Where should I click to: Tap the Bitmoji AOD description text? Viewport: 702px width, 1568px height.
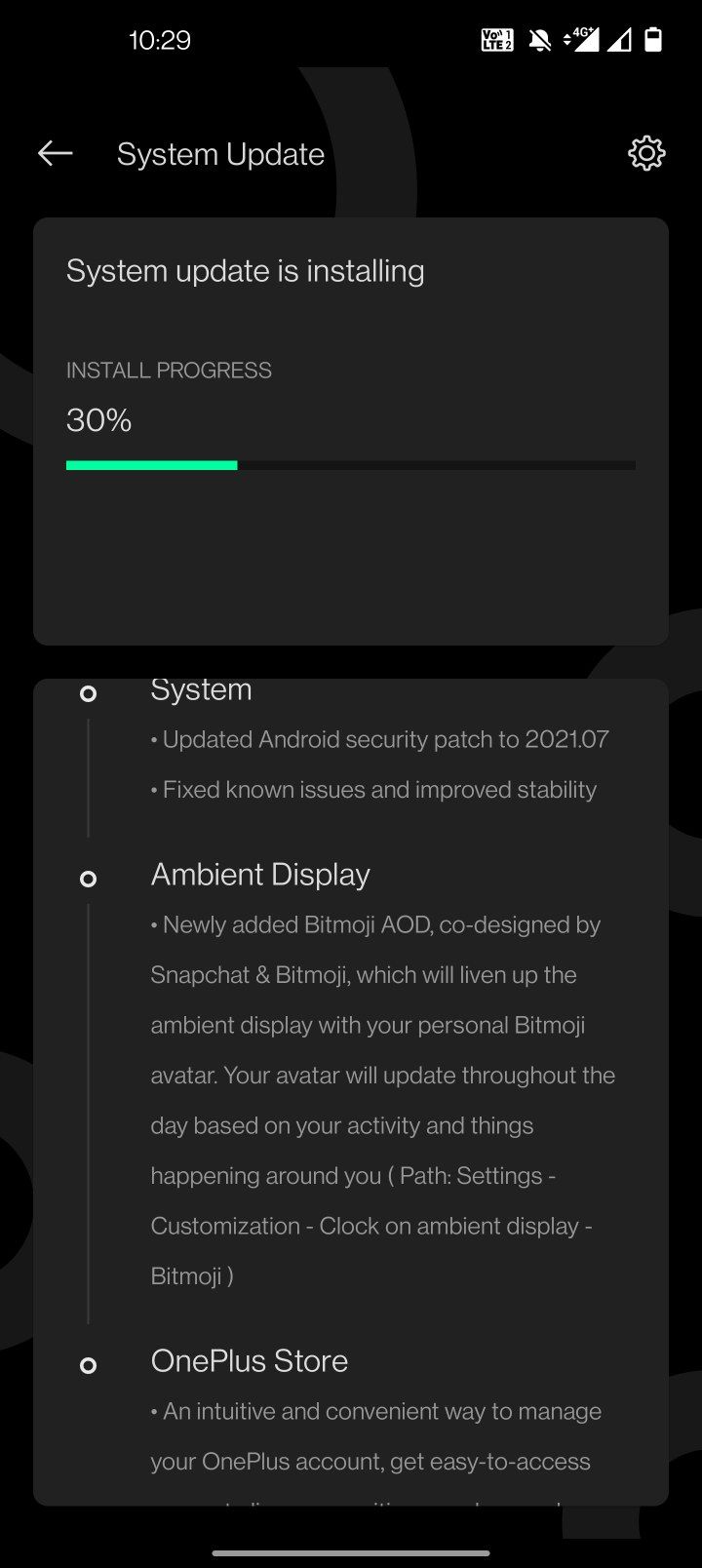(x=383, y=1100)
